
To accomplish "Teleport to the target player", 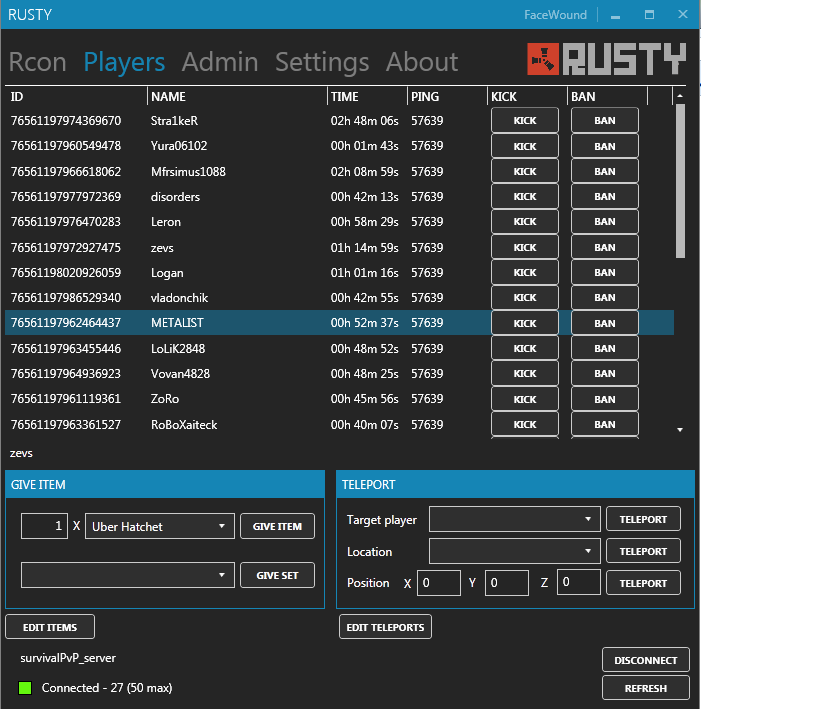I will [643, 519].
